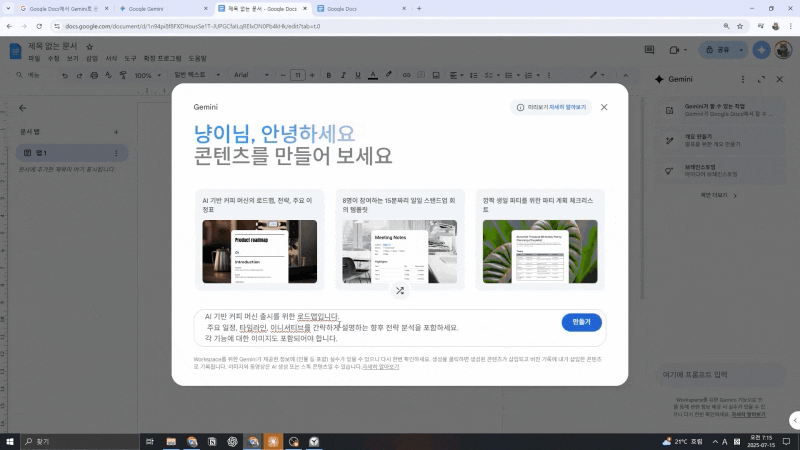The width and height of the screenshot is (800, 450).
Task: Click the shuffle suggestions icon below the cards
Action: coord(399,291)
